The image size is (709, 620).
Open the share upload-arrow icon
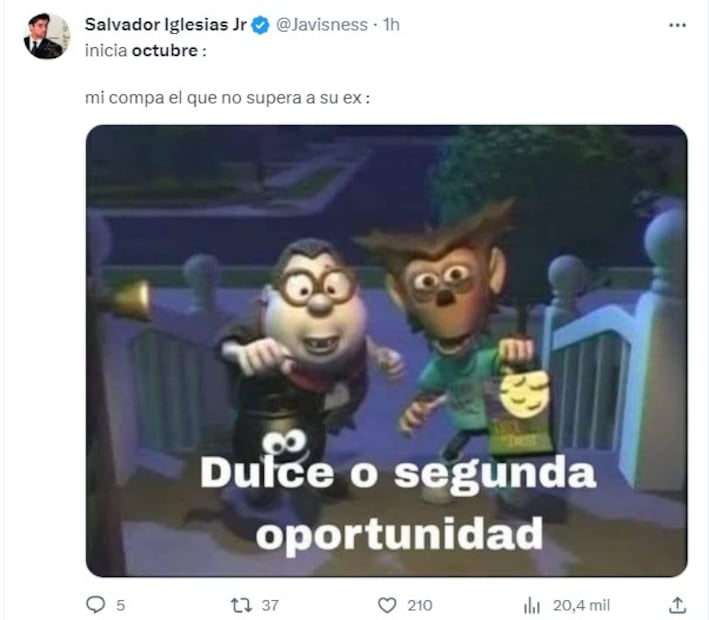[677, 605]
